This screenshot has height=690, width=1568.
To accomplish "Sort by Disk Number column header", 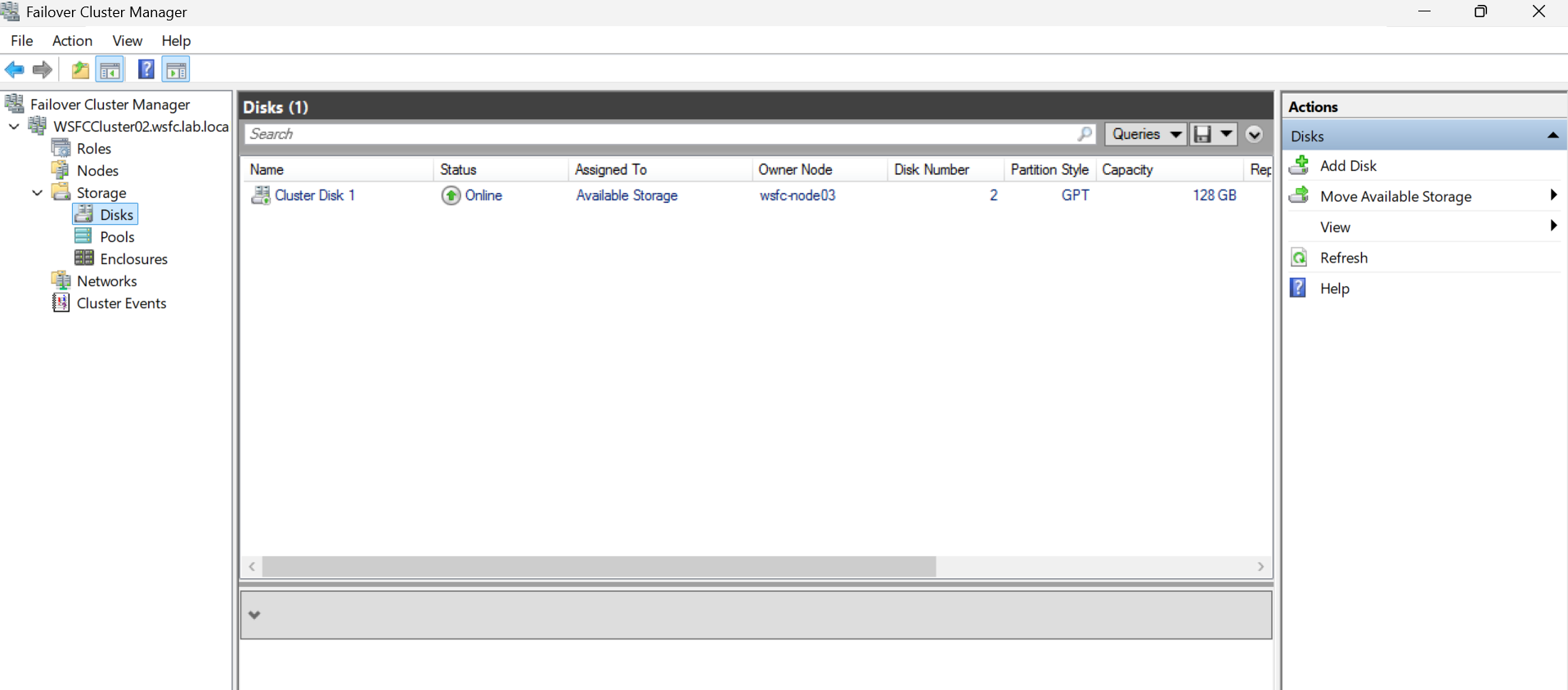I will (x=946, y=169).
